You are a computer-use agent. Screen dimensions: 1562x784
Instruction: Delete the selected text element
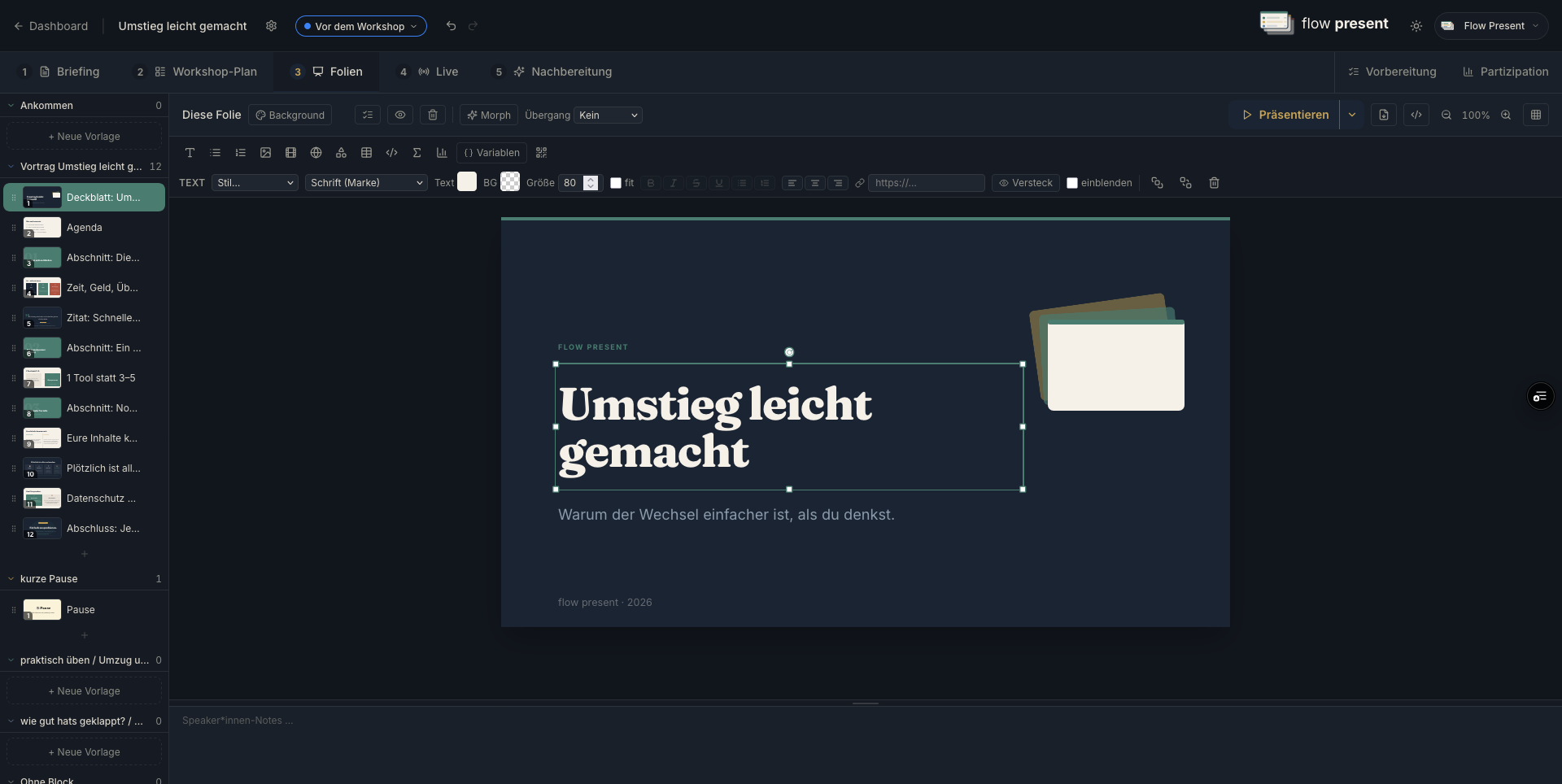click(1214, 183)
